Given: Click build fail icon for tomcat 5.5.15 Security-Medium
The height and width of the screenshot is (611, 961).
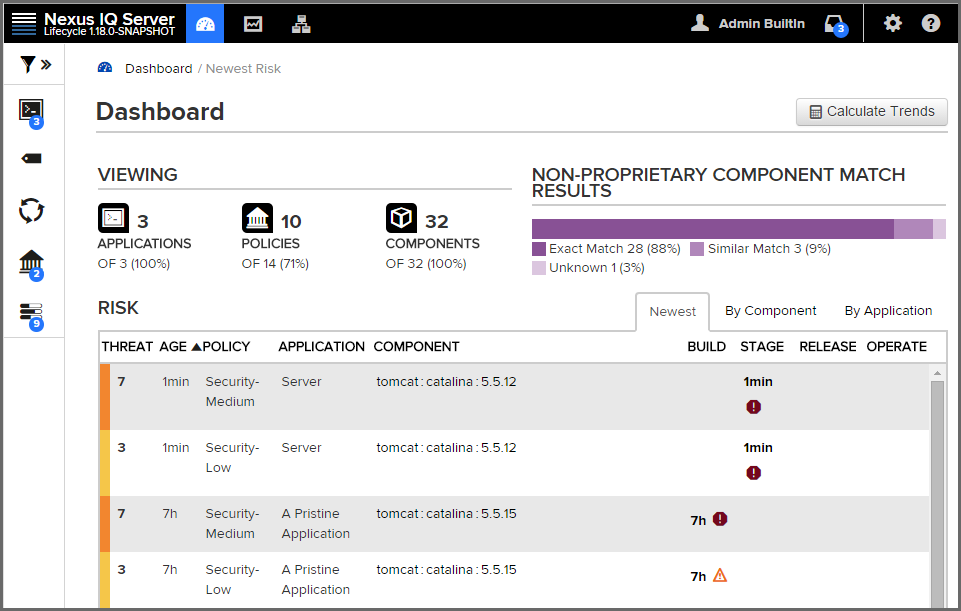Looking at the screenshot, I should [720, 519].
